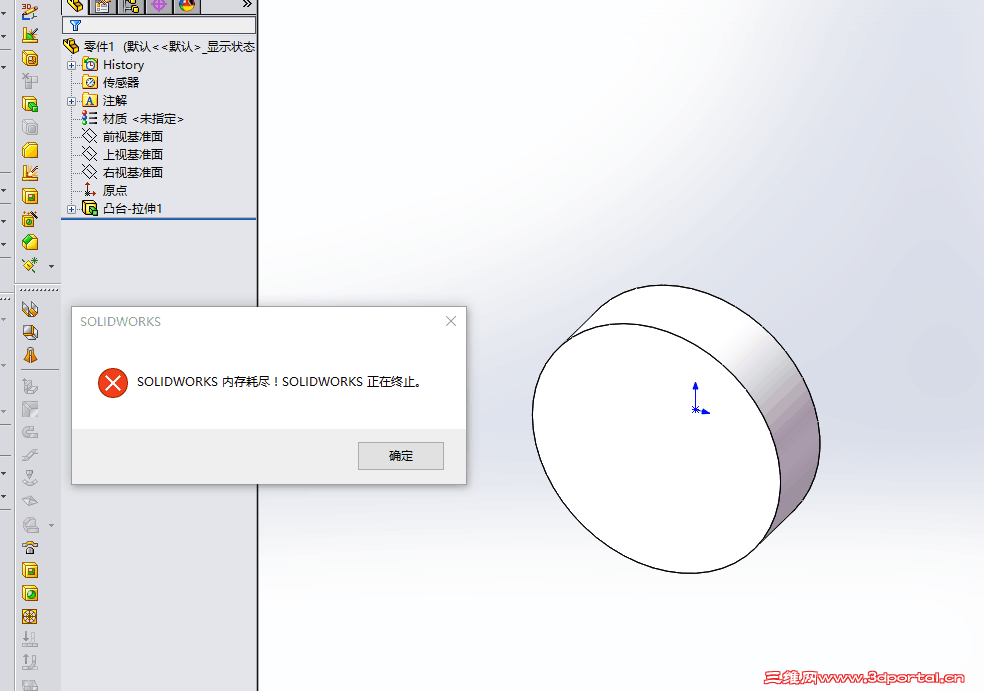Select the 传感器 folder

(x=111, y=82)
